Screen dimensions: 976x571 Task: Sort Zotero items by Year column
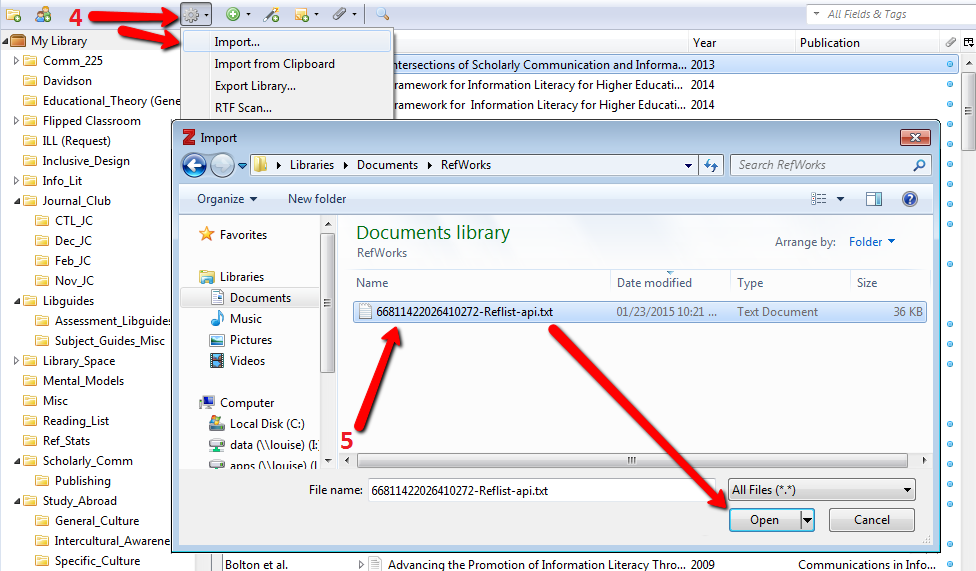(705, 43)
